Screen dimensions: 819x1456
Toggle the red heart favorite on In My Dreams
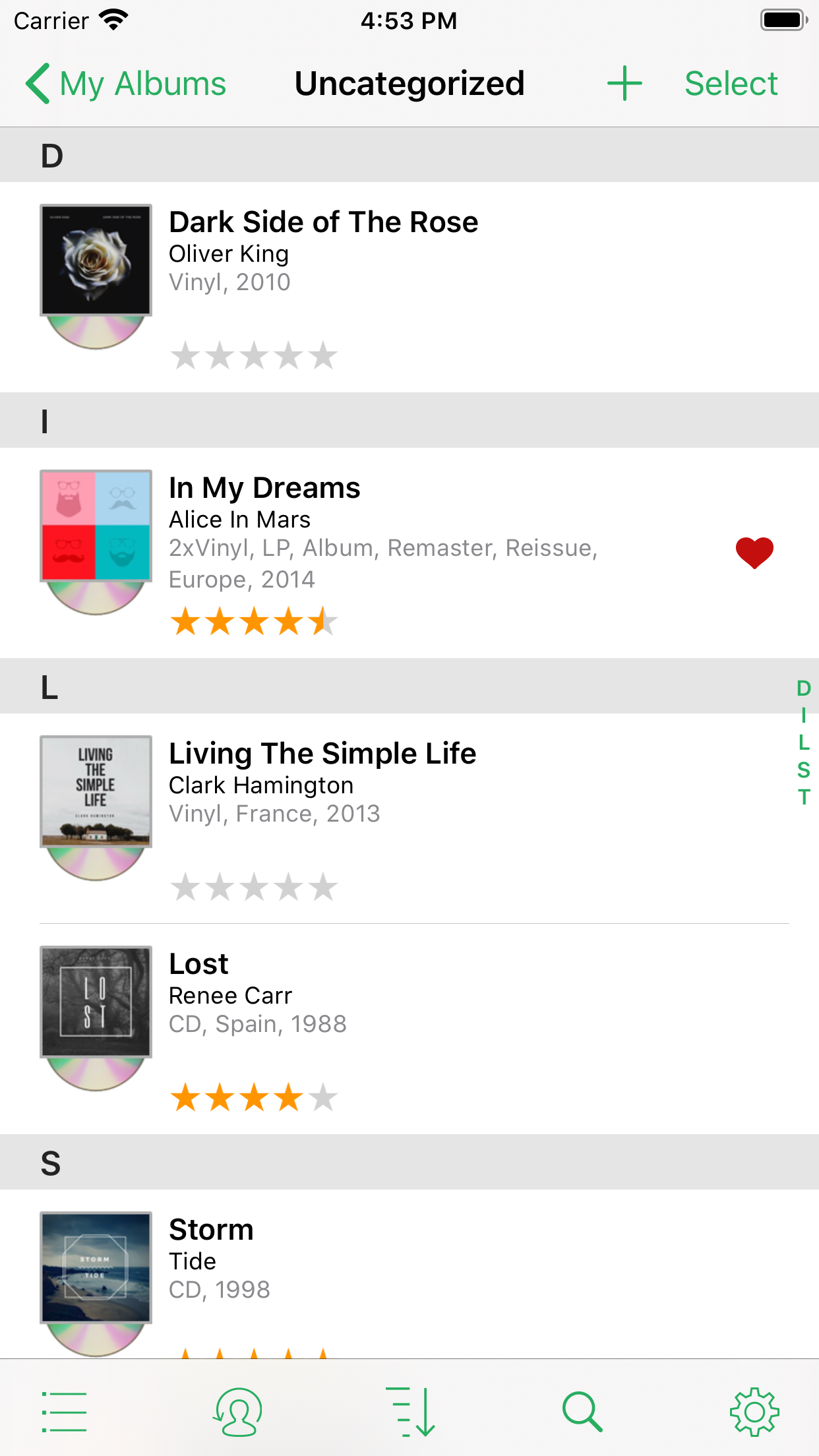click(754, 552)
